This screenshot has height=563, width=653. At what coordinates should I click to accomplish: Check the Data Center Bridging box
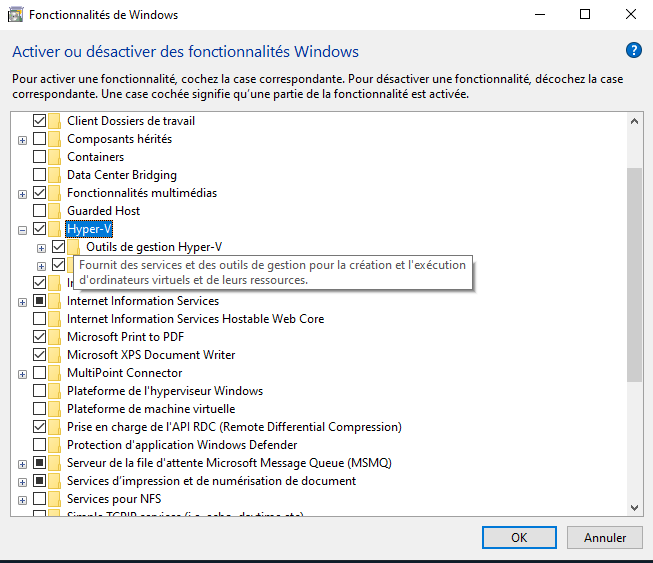point(40,174)
